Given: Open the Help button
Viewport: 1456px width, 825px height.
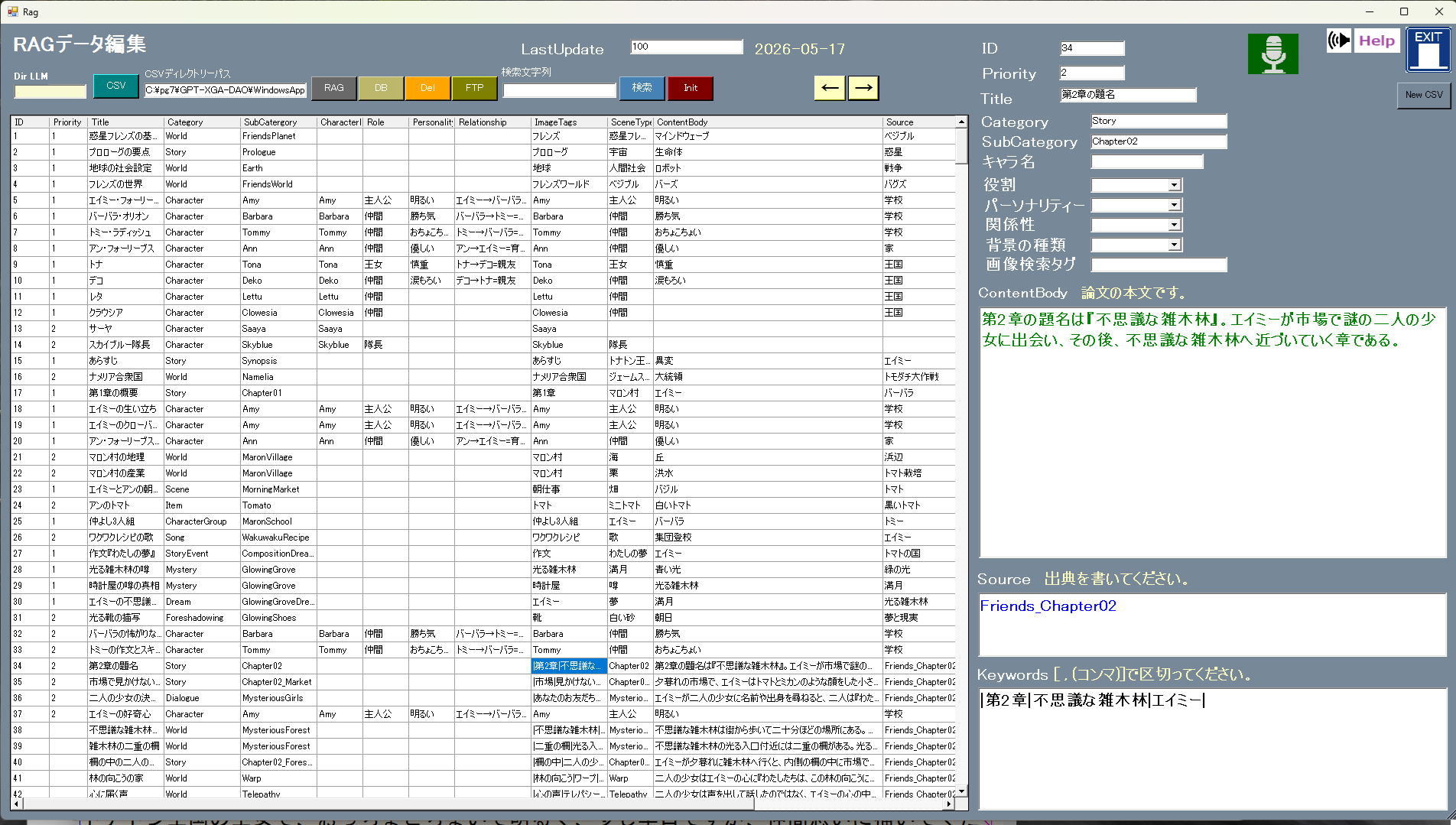Looking at the screenshot, I should [x=1376, y=41].
